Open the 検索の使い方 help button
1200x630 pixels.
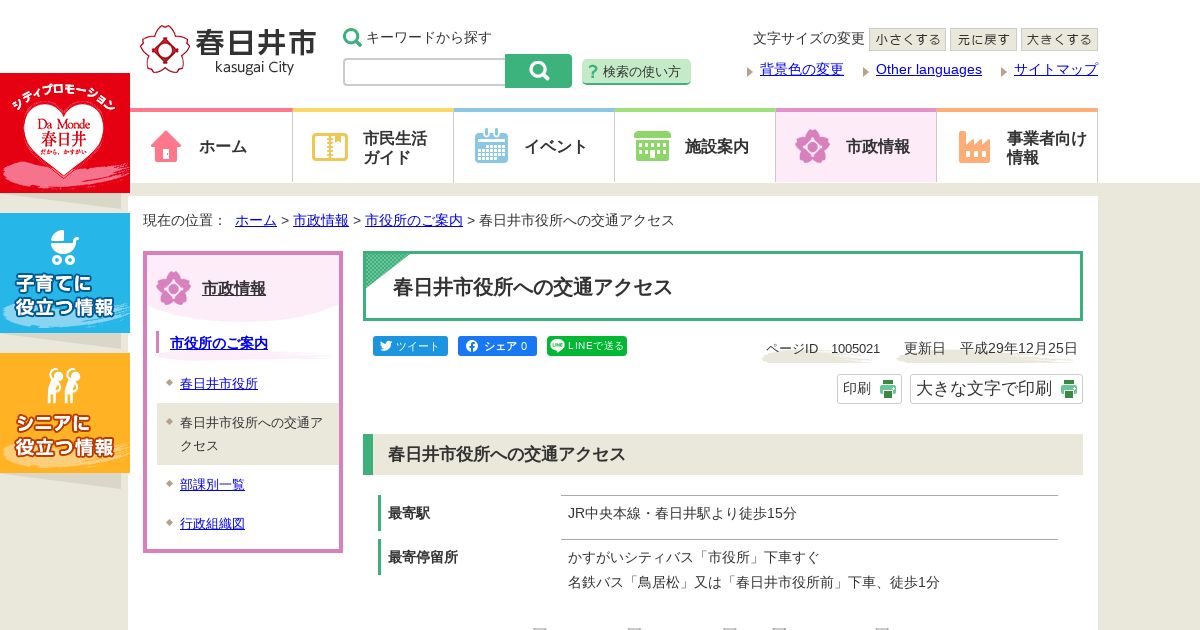point(636,72)
